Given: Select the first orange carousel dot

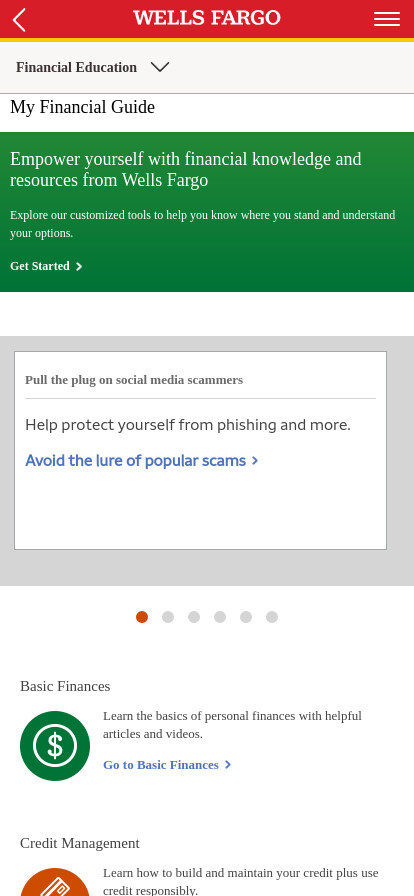Looking at the screenshot, I should coord(142,617).
